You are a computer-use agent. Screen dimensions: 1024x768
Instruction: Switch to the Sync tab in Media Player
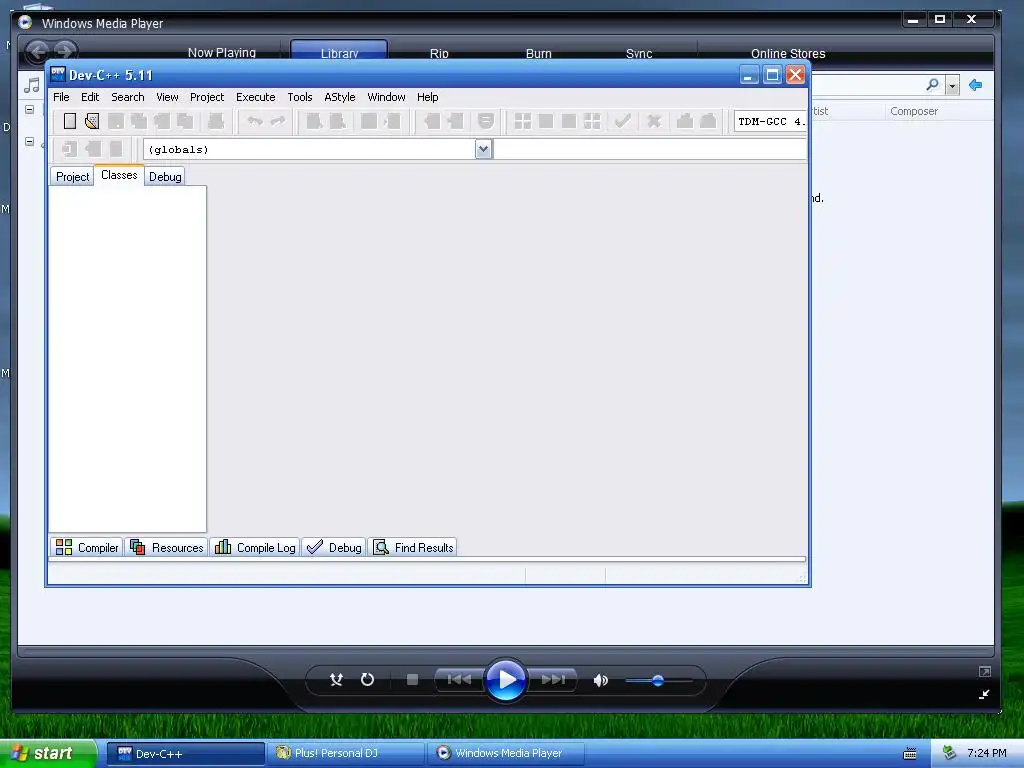[x=639, y=53]
